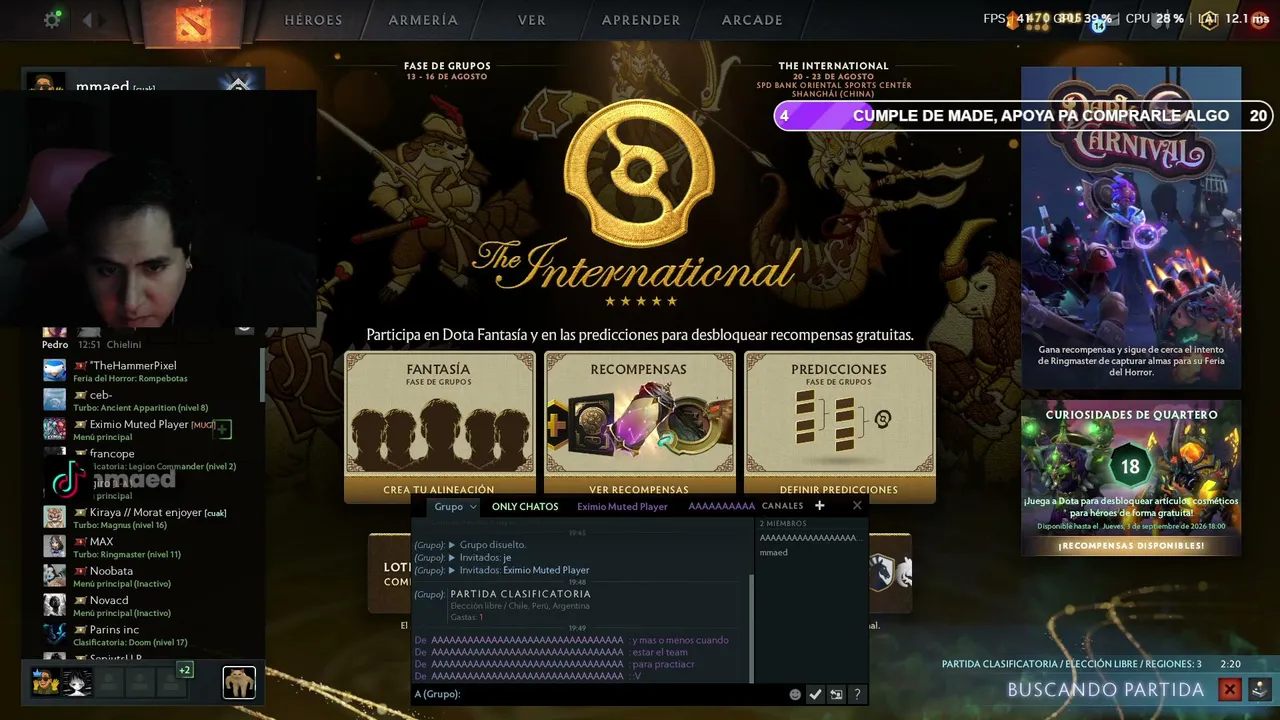Invite Eximio Muted Player with plus icon
This screenshot has height=720, width=1280.
[223, 429]
